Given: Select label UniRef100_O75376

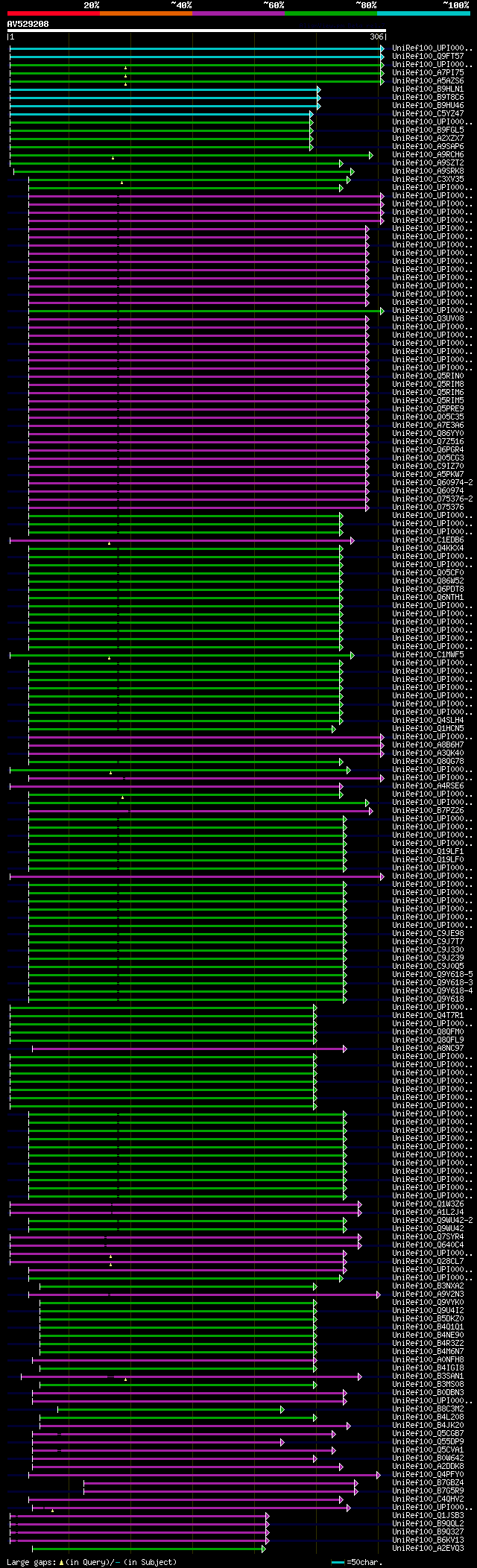Looking at the screenshot, I should [x=428, y=507].
